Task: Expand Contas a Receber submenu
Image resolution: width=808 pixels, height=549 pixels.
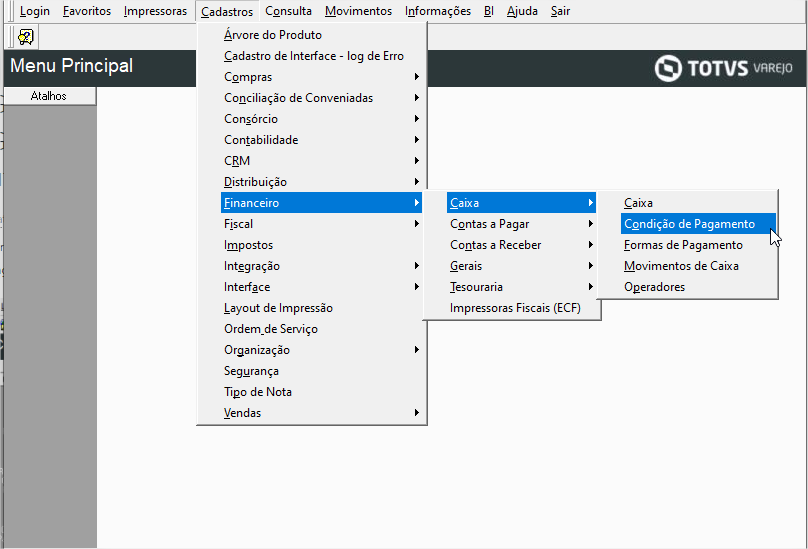Action: click(521, 245)
